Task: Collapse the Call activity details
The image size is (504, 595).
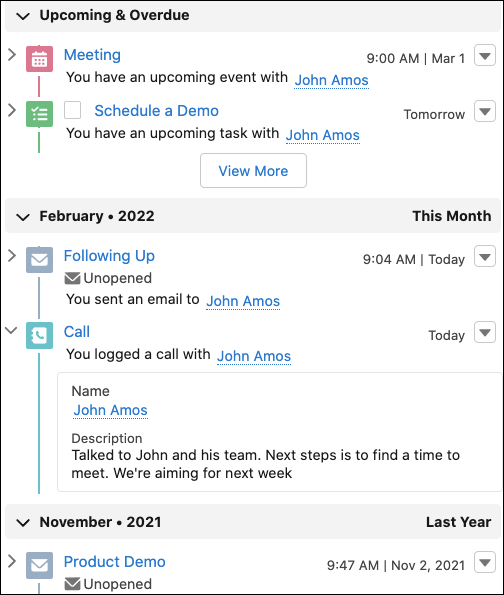Action: (x=11, y=330)
